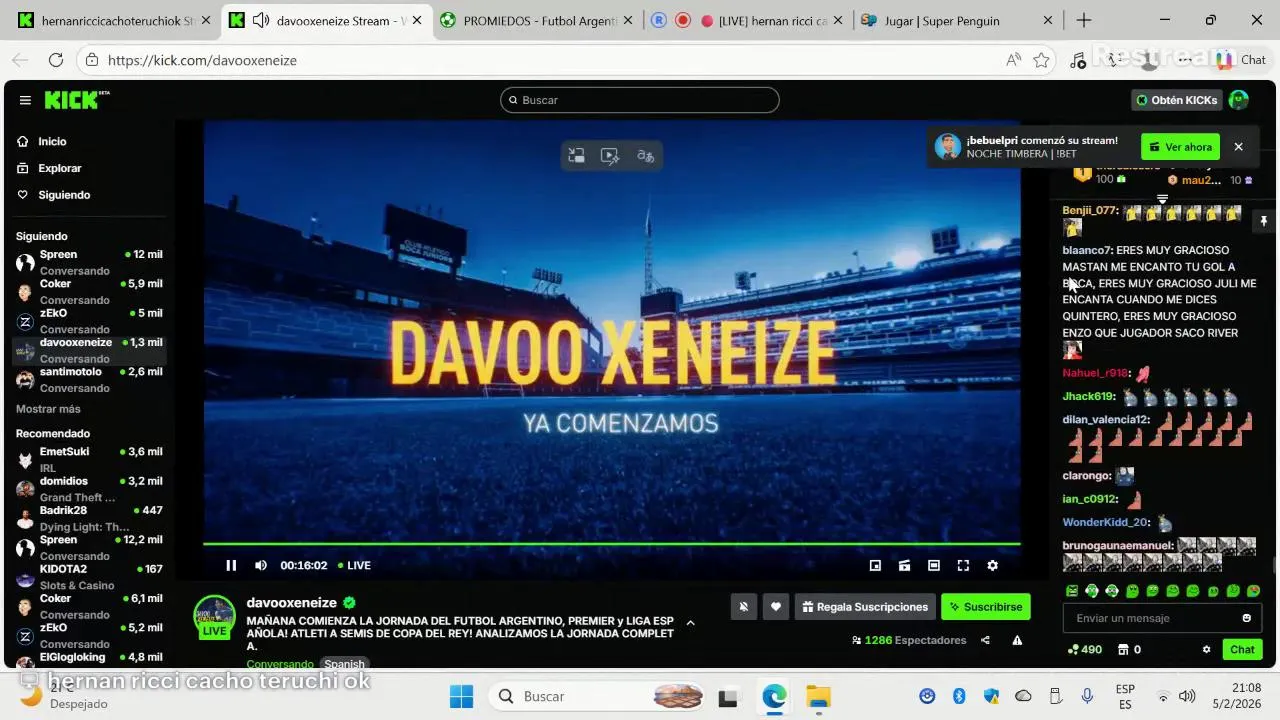Click the video progress seek bar
Screen dimensions: 1280x720
611,544
